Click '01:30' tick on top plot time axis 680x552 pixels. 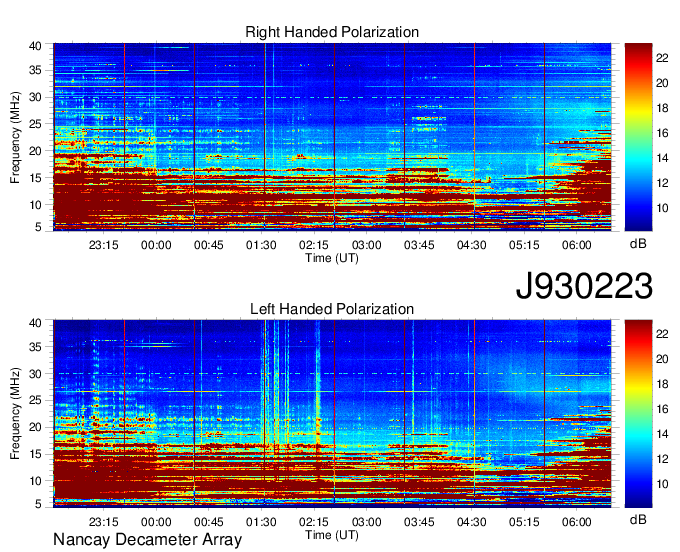(261, 245)
